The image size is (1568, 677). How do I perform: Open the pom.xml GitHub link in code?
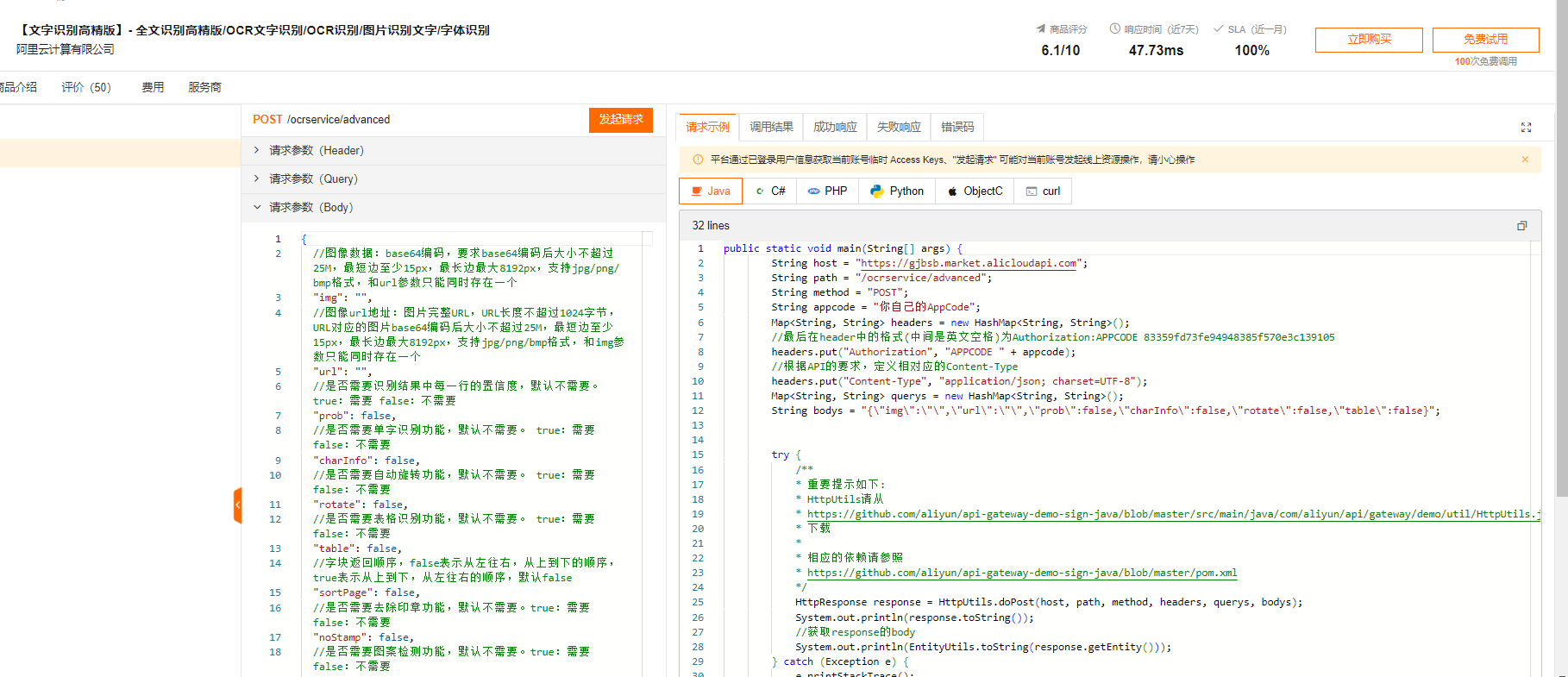pos(1022,573)
